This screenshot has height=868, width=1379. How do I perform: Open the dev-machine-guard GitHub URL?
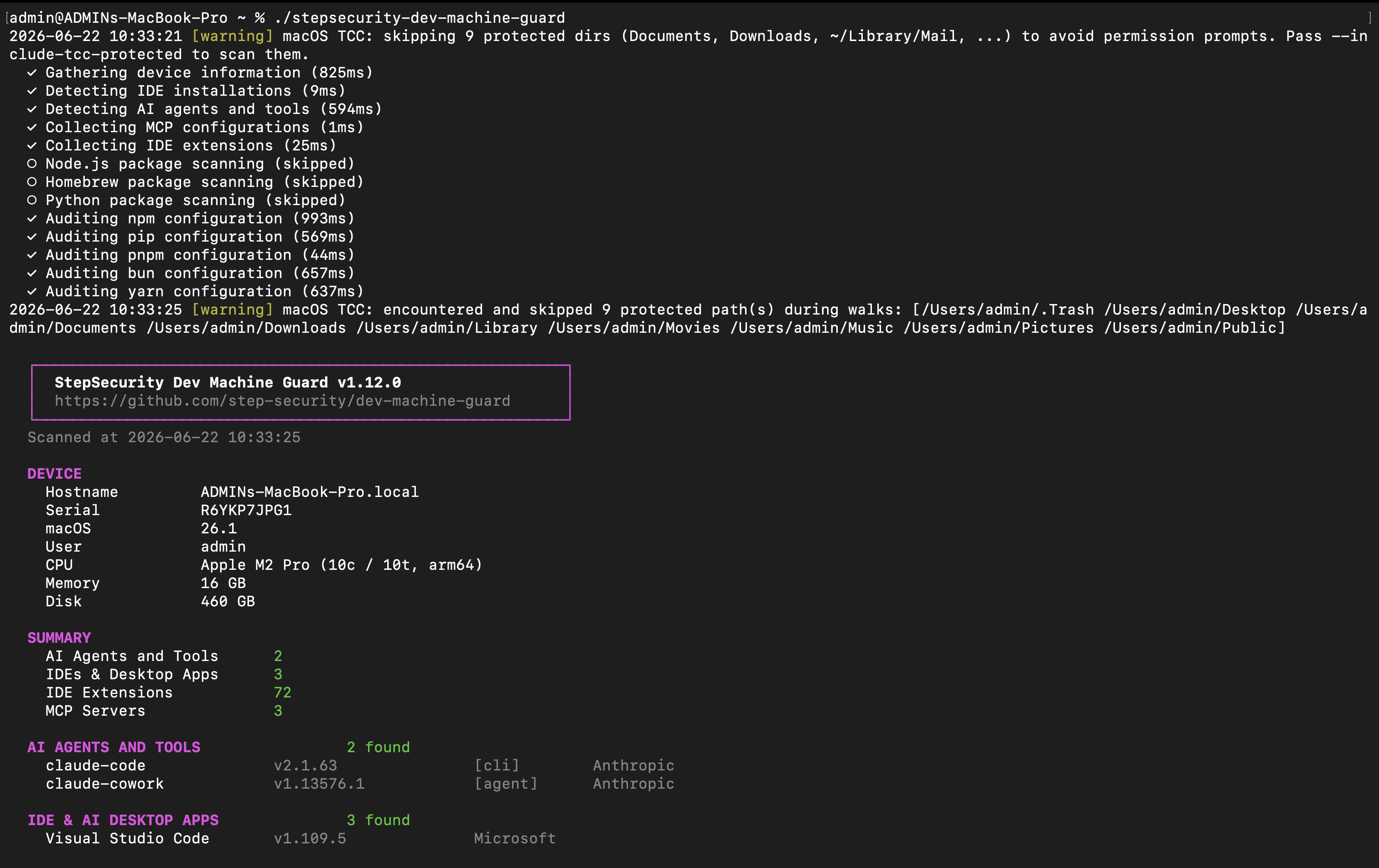click(282, 401)
